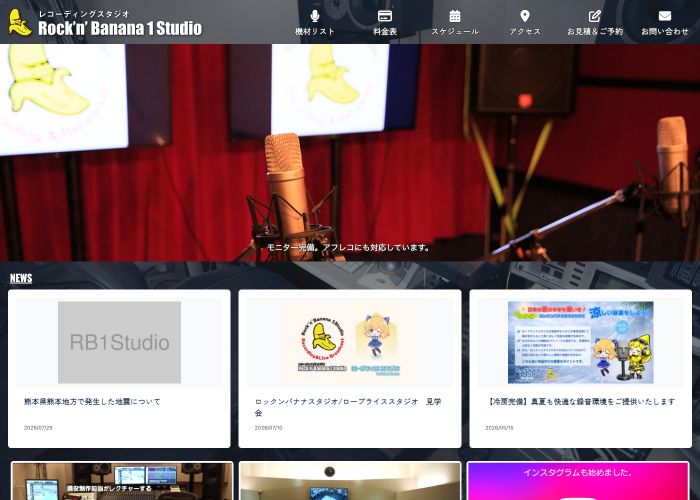This screenshot has height=500, width=700.
Task: Open the 料金表 menu label
Action: point(385,32)
